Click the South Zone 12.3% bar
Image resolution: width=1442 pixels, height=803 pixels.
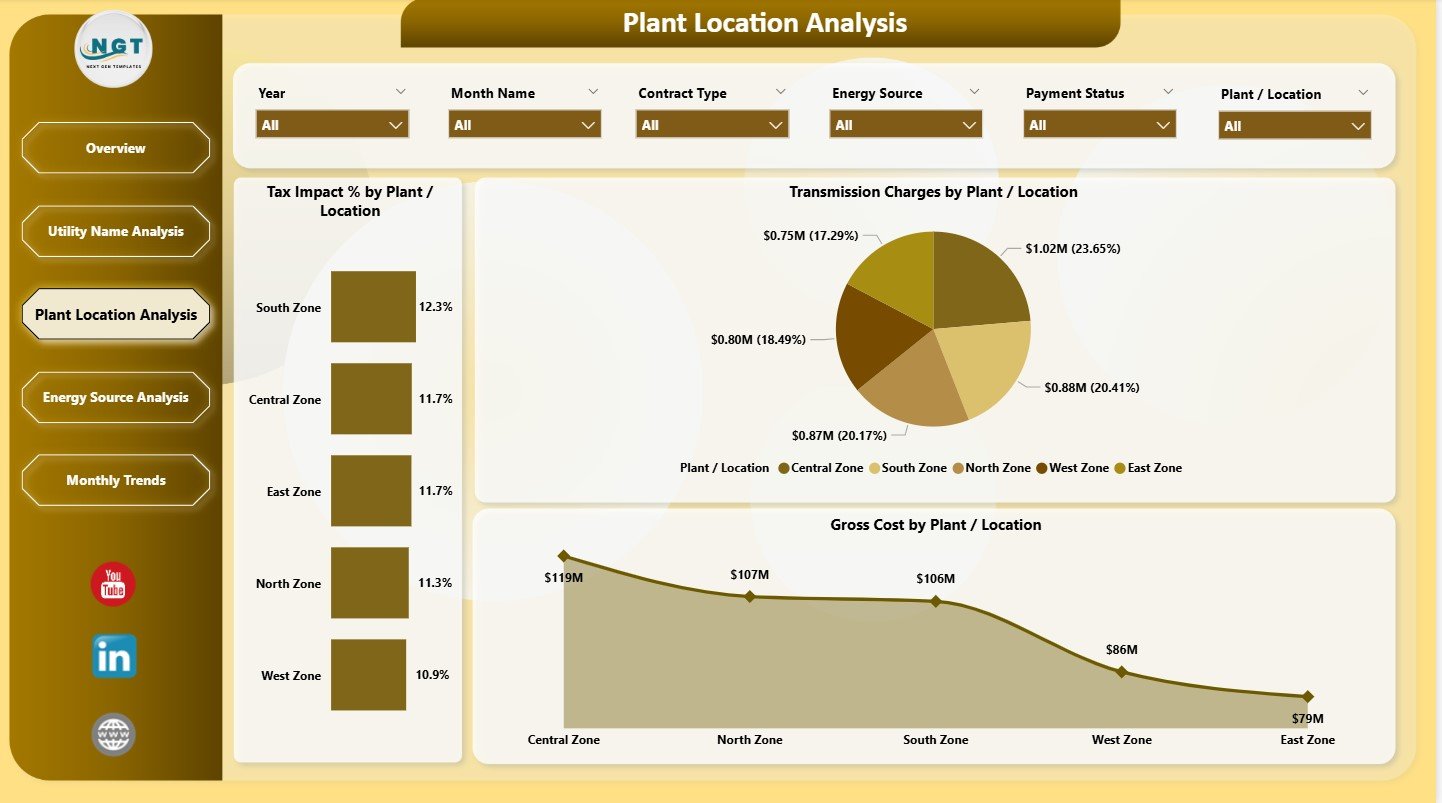[x=372, y=307]
